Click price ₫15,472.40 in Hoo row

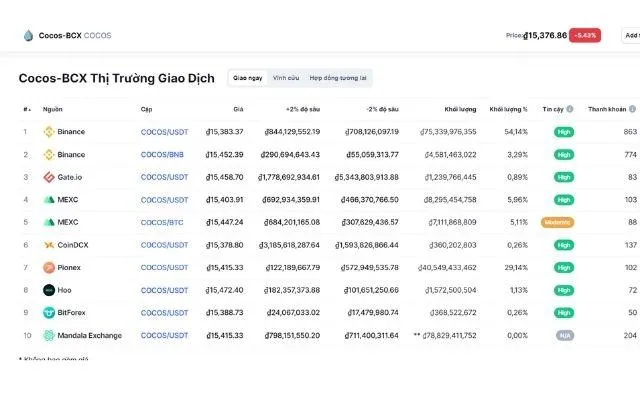[224, 290]
